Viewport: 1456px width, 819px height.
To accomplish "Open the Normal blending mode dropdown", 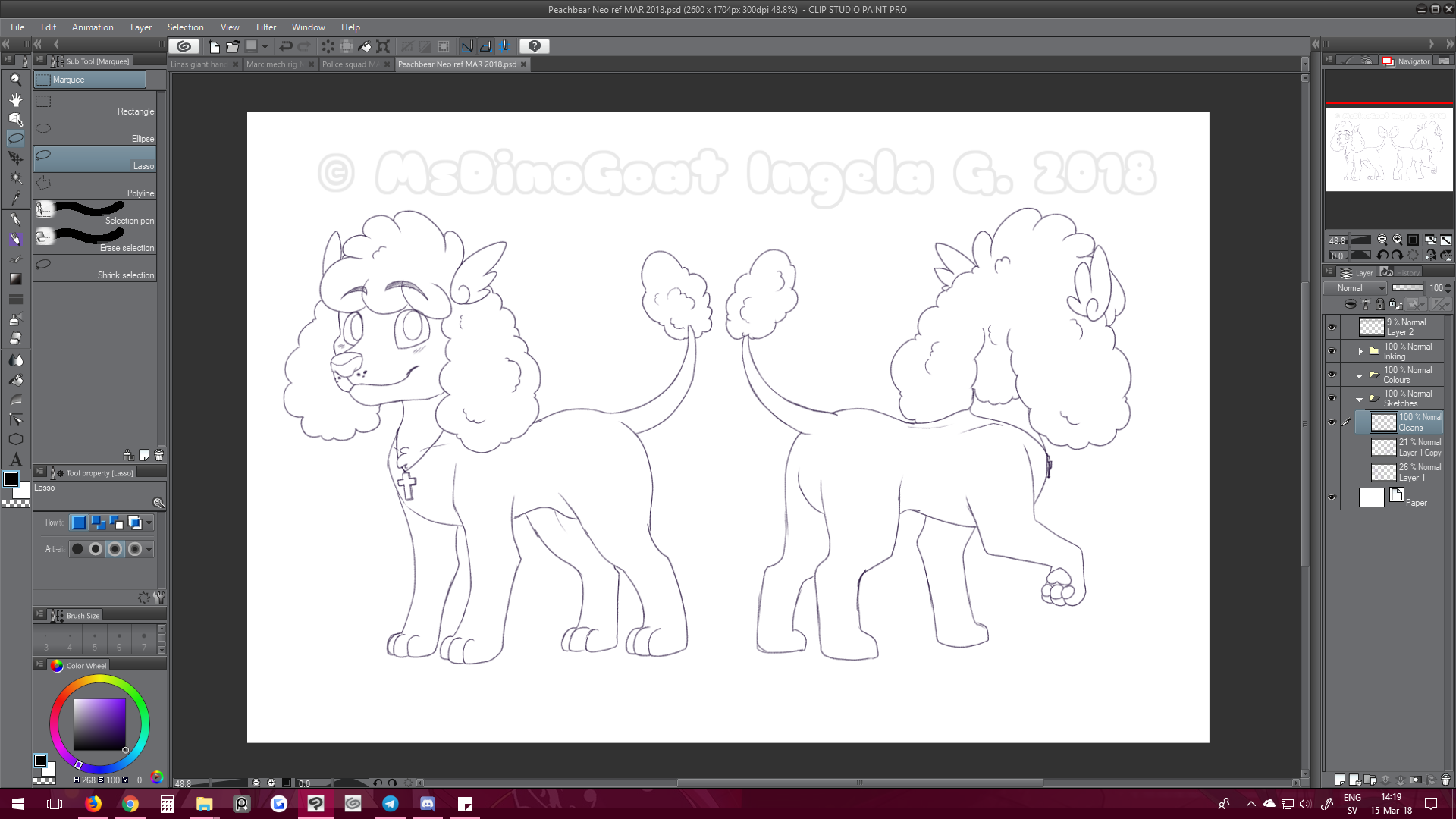I will pos(1356,288).
